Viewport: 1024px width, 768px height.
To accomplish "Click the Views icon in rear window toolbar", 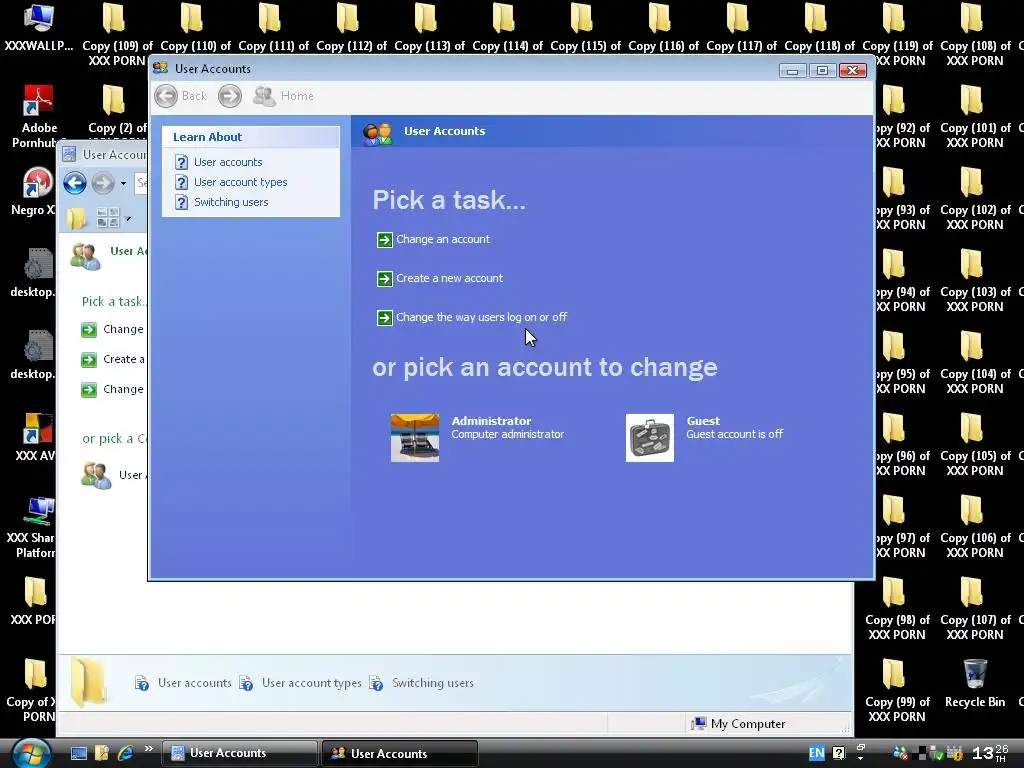I will 108,217.
